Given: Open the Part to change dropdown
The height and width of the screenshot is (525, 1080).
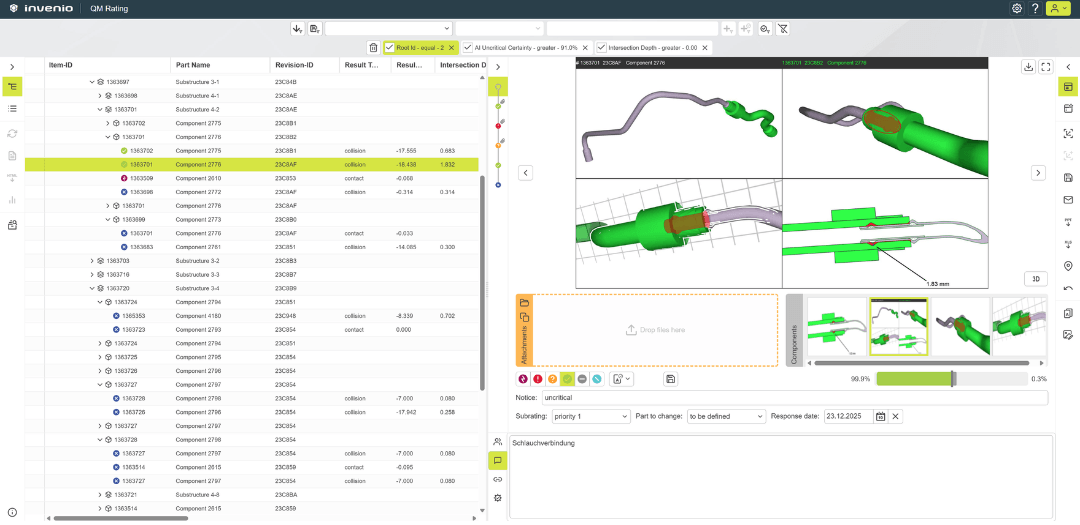Looking at the screenshot, I should 727,416.
